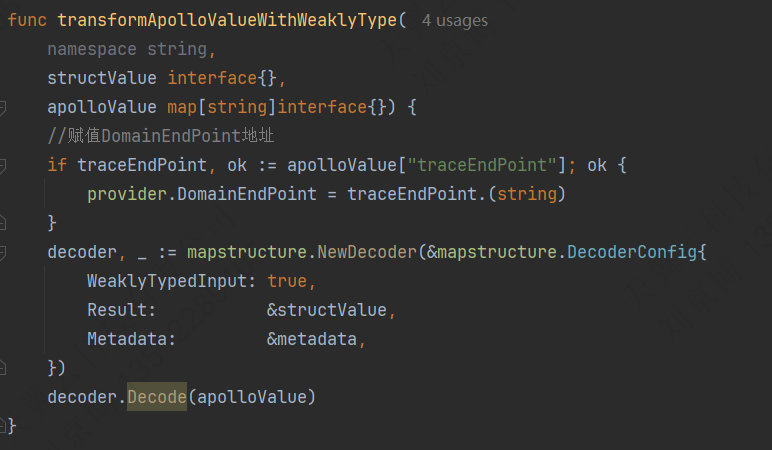Click the fold end marker at the function's final brace

pos(2,425)
